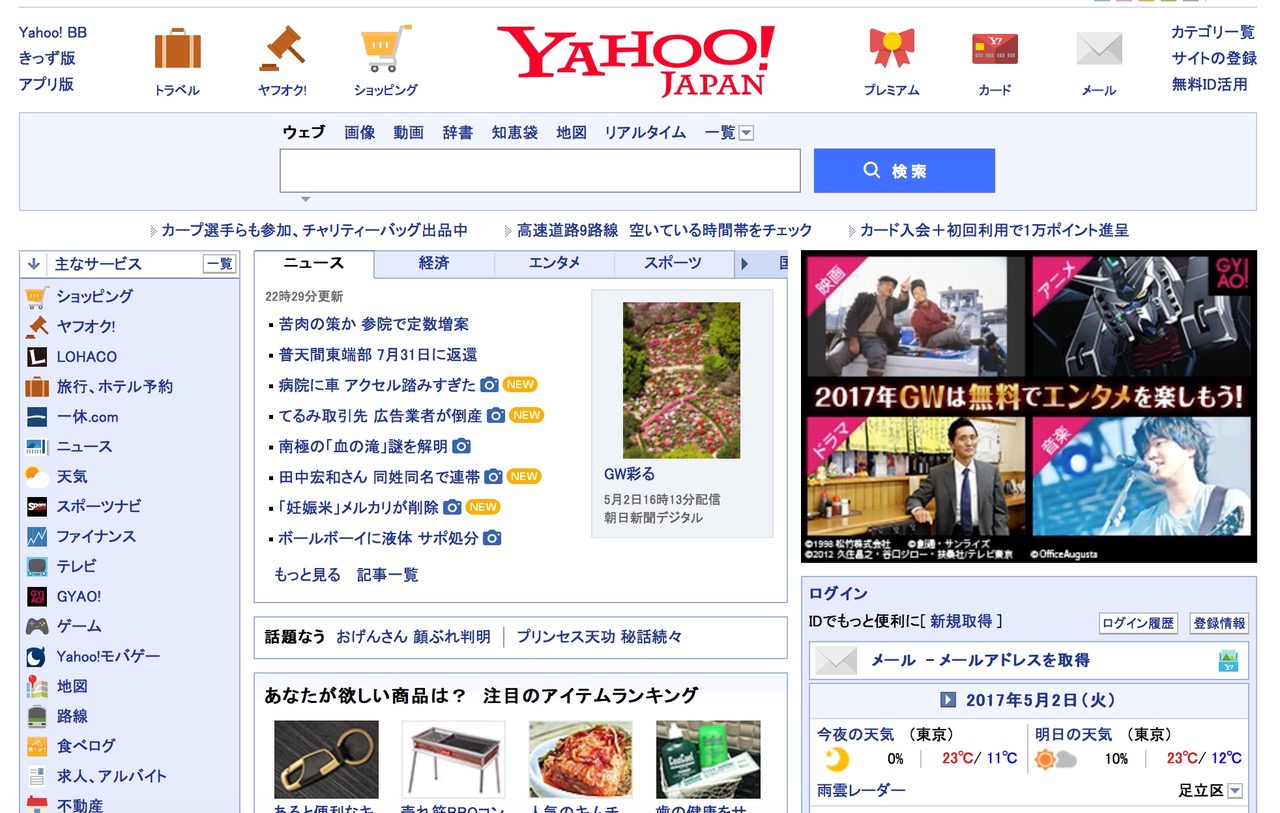Select the 画像 search type

360,132
